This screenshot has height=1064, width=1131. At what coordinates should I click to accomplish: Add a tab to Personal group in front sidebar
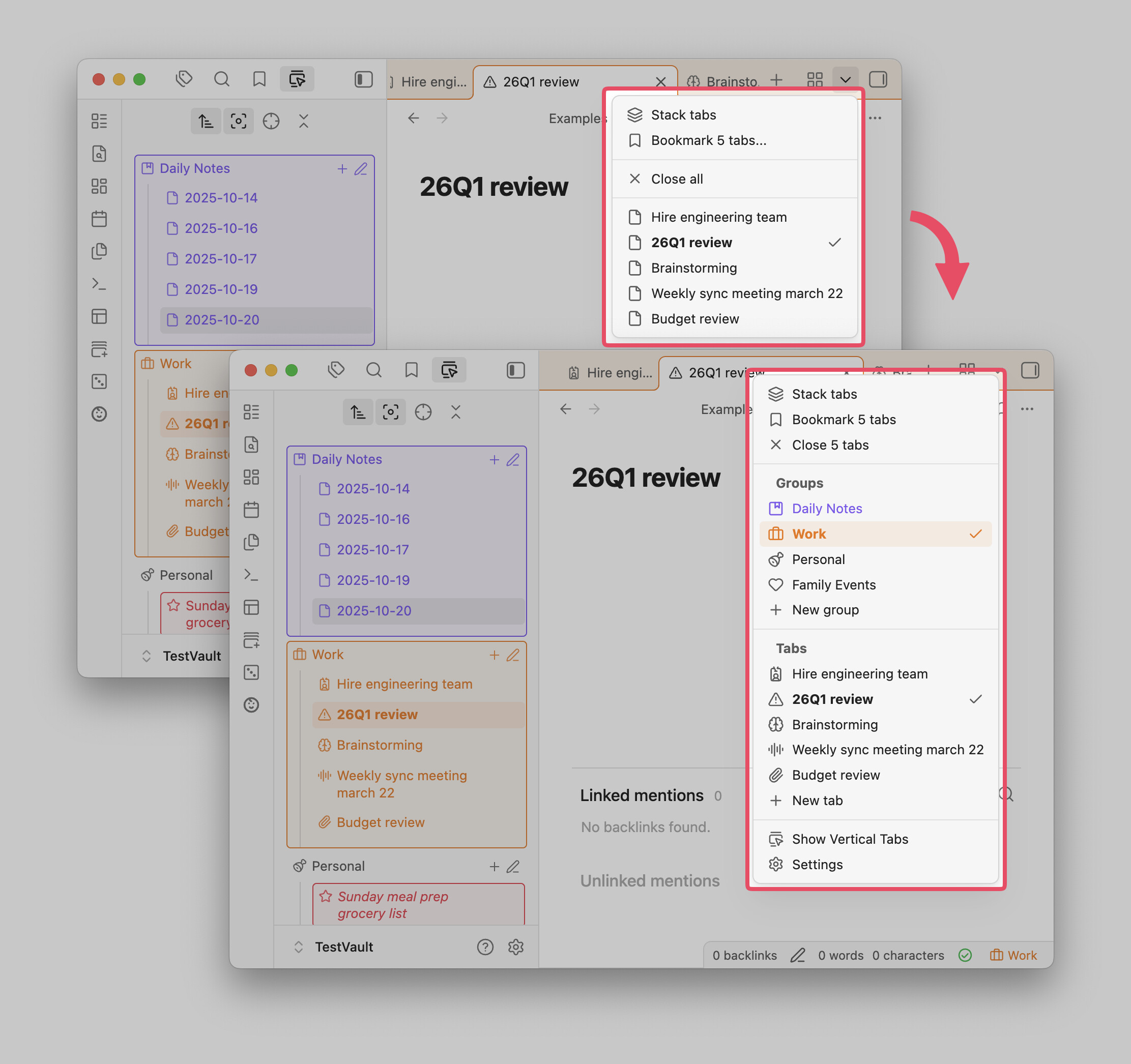point(495,867)
